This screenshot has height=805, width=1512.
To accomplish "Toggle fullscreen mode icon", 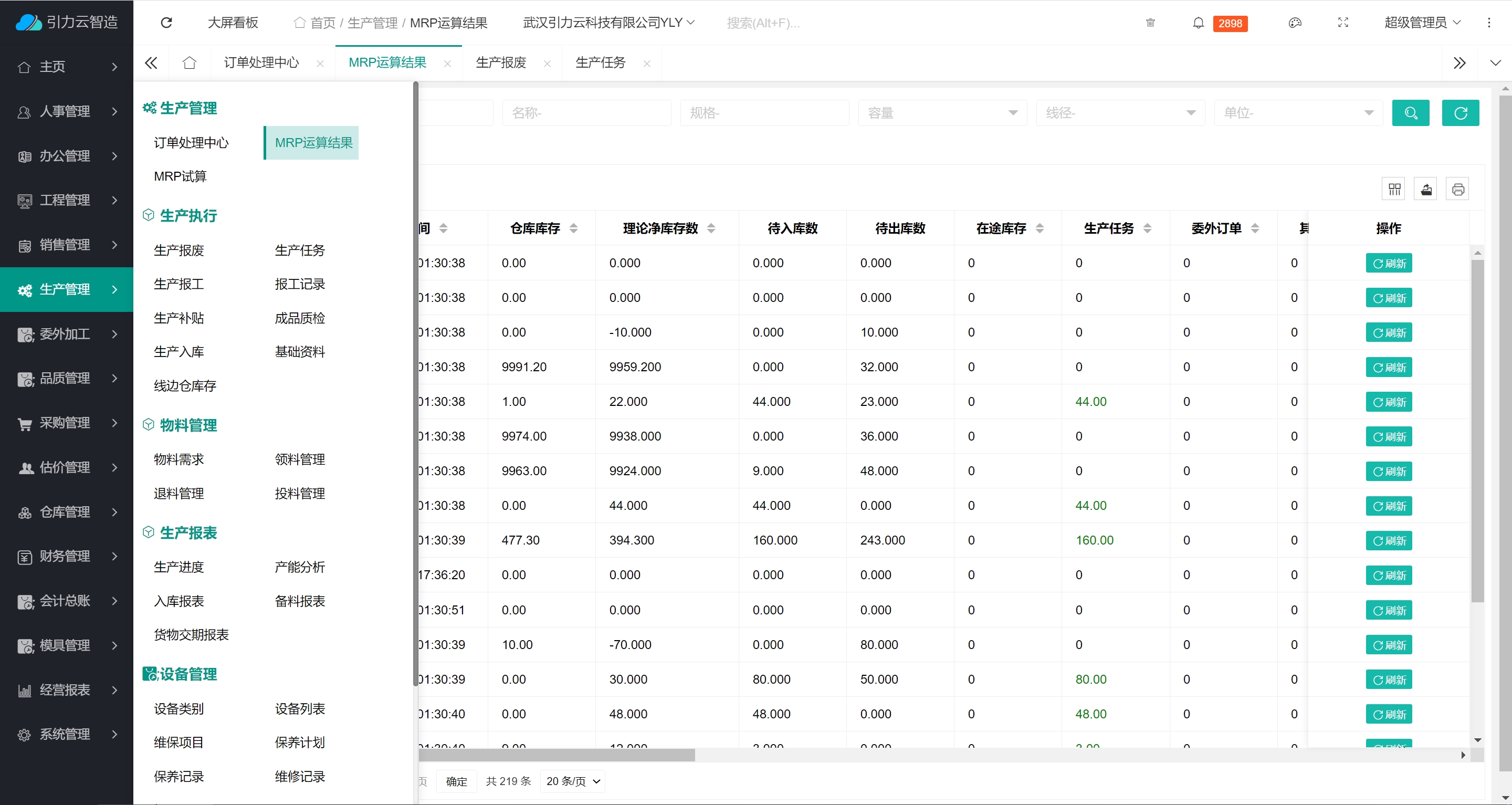I will 1343,23.
